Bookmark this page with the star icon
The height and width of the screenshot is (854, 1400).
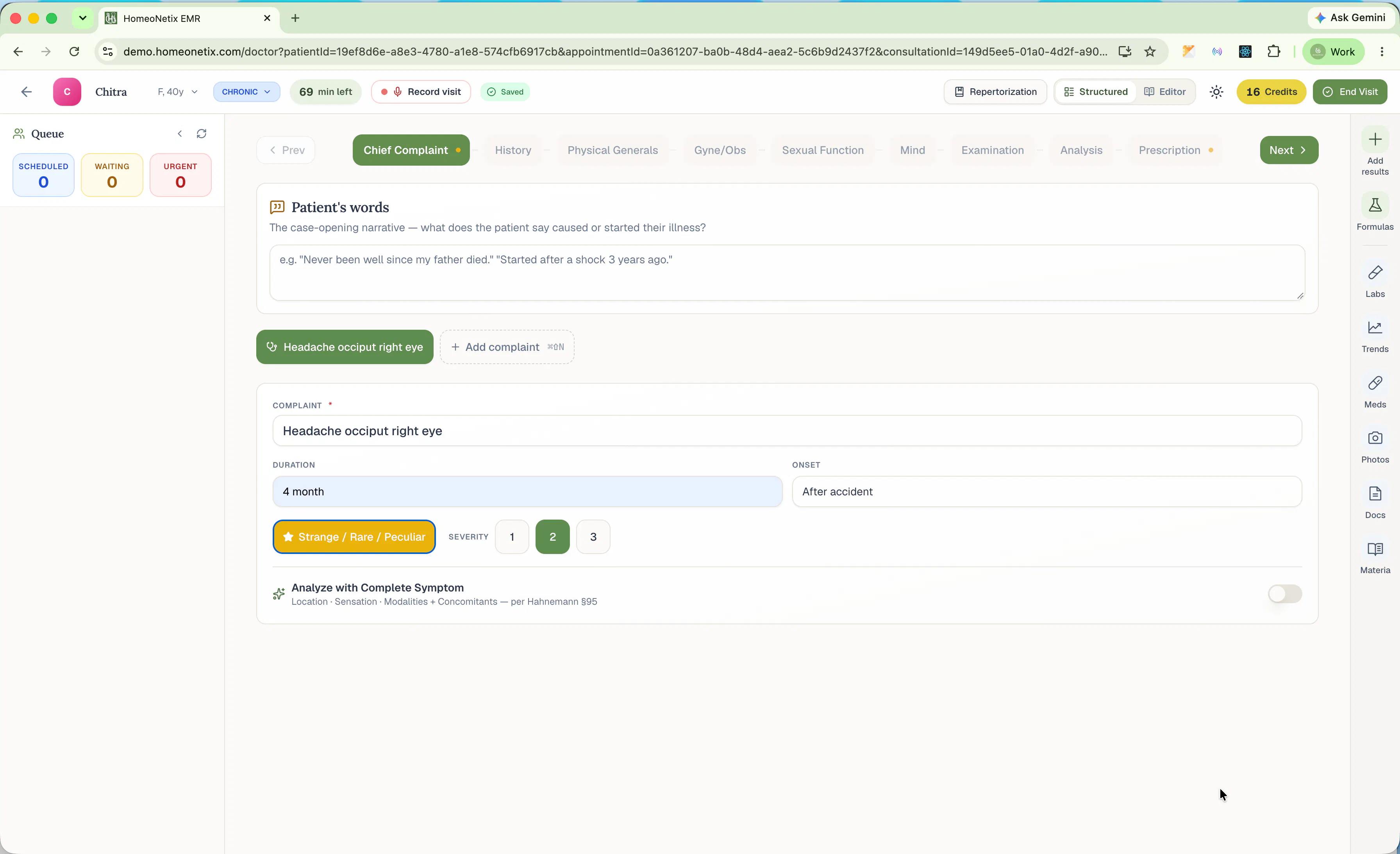point(1150,52)
